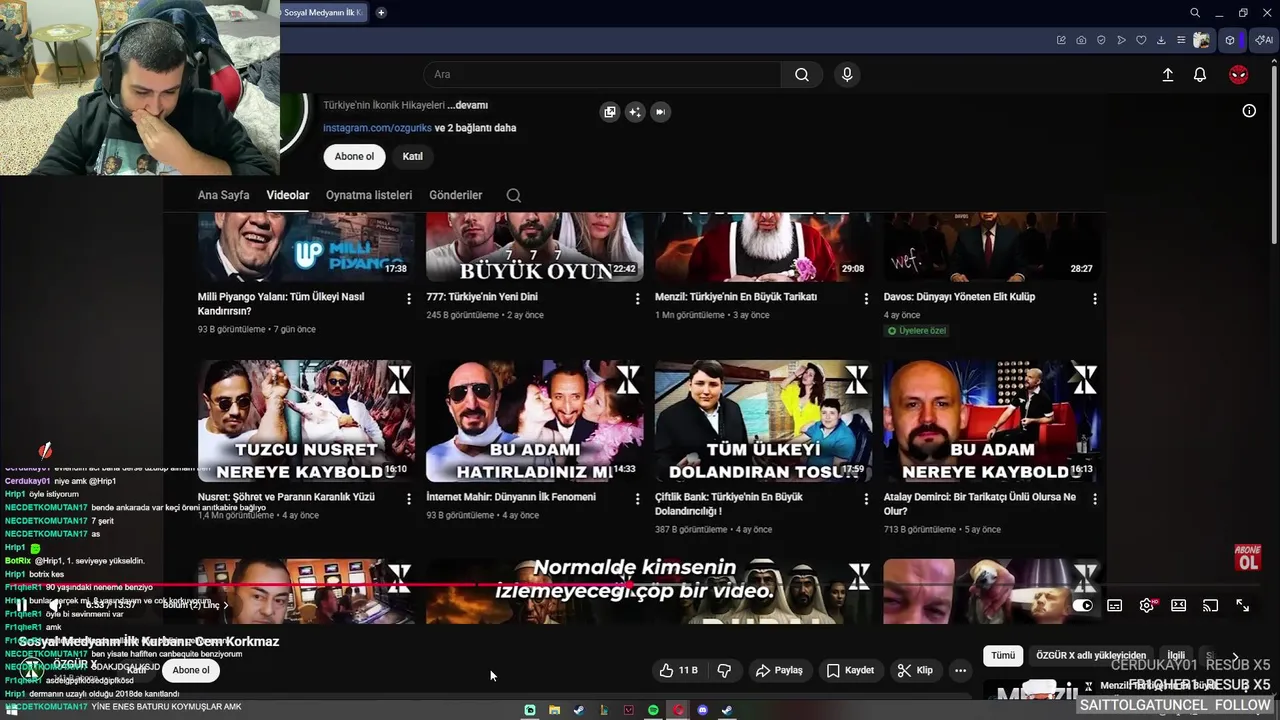This screenshot has width=1280, height=720.
Task: Open Opera's extensions cube icon
Action: (1230, 40)
